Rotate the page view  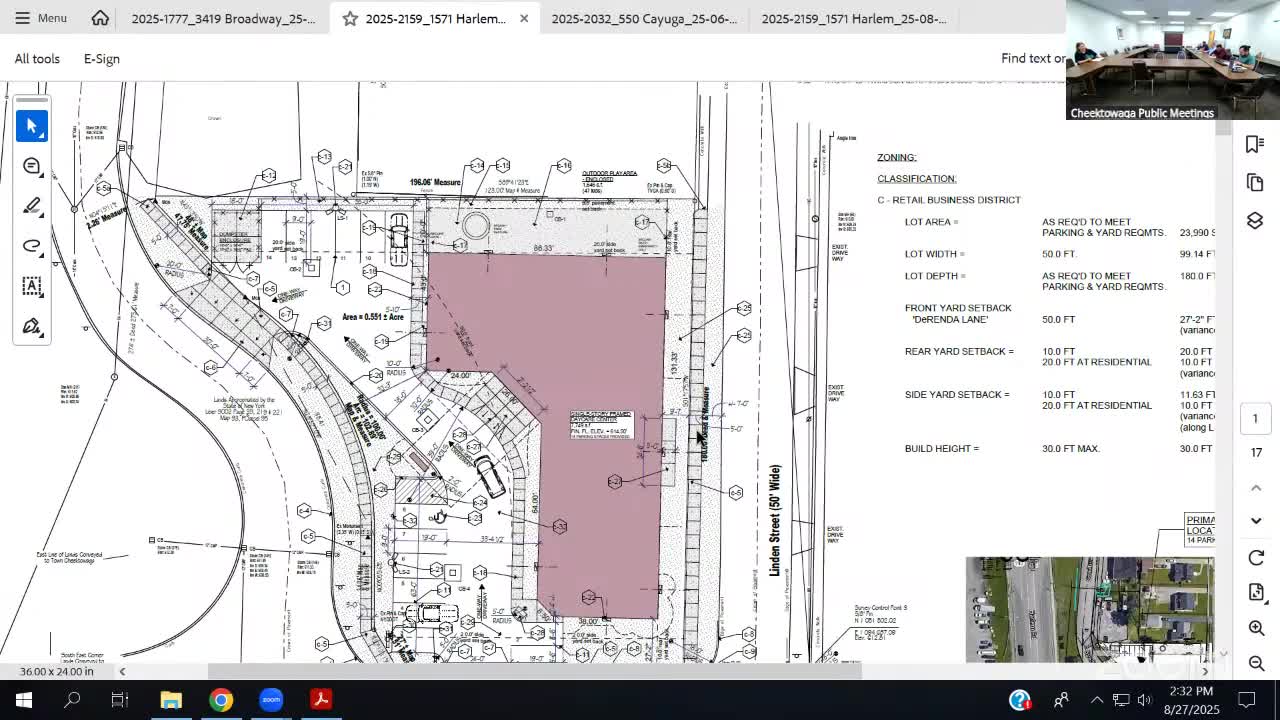coord(1256,558)
